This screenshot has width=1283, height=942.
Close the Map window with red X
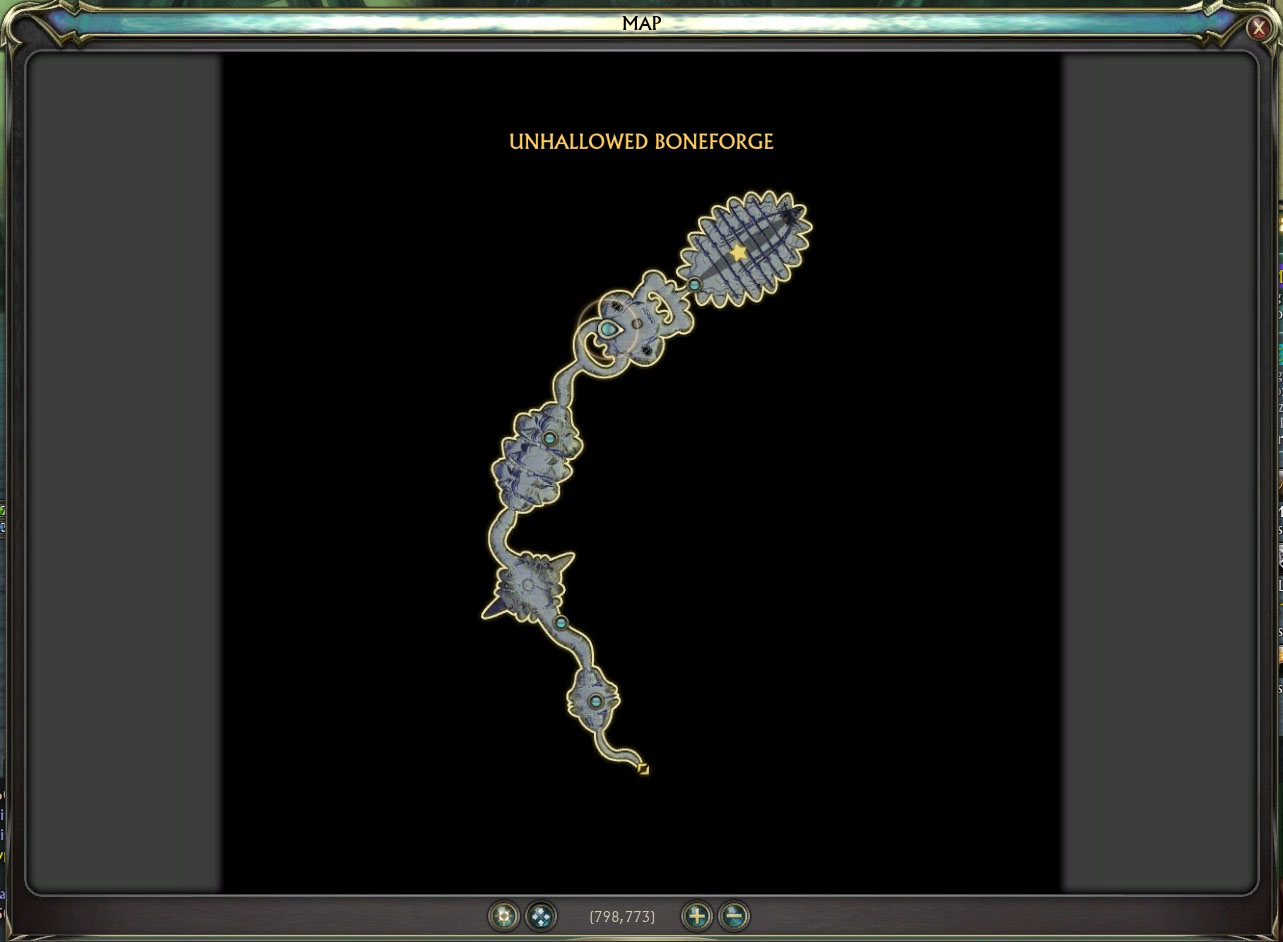click(1260, 28)
